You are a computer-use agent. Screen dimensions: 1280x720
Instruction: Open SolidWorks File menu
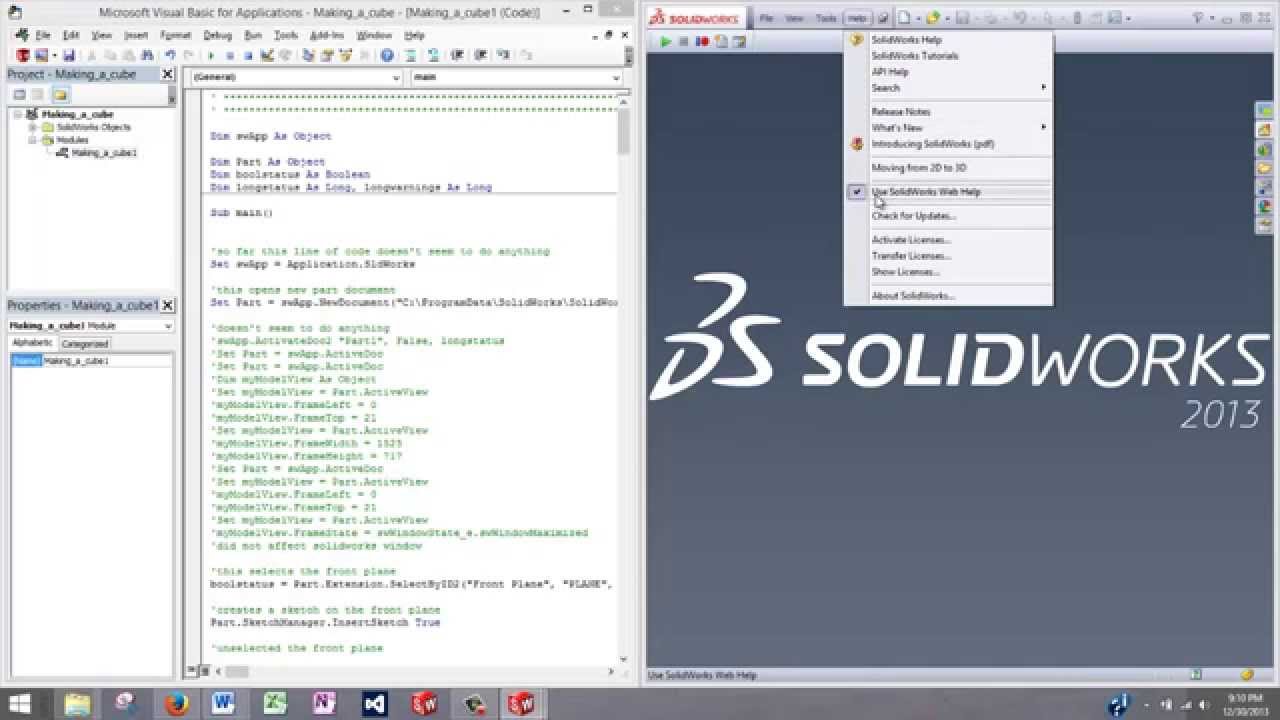[x=766, y=18]
